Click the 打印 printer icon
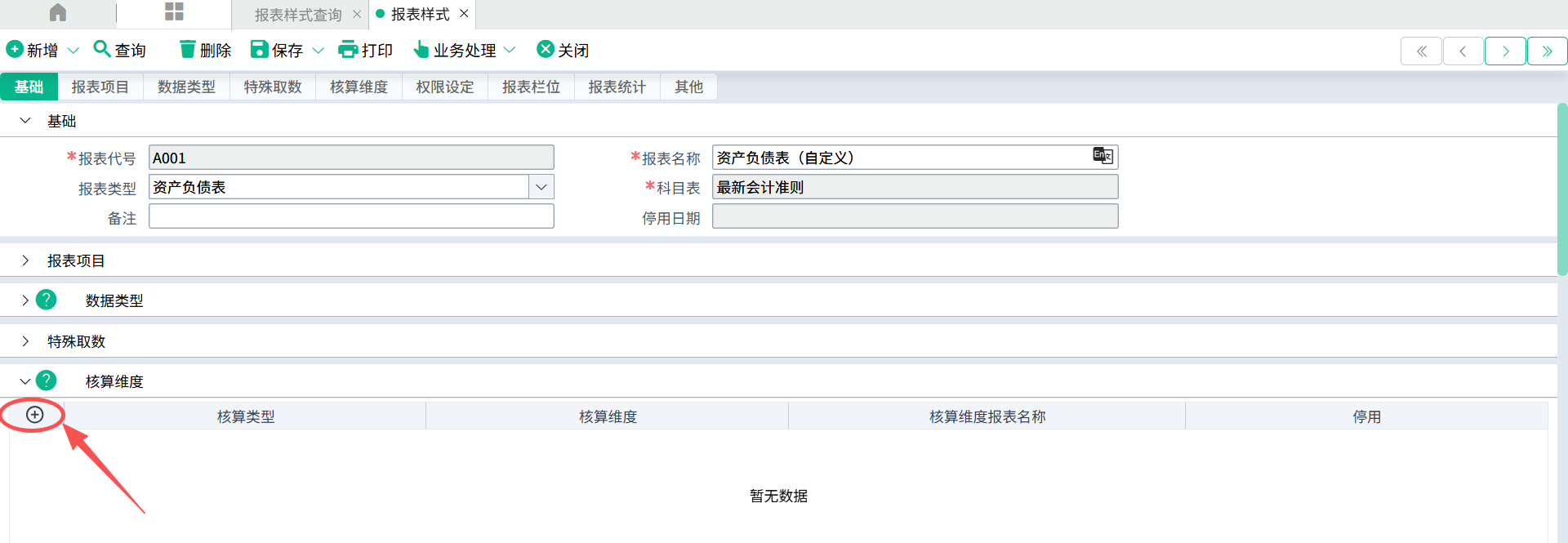 point(349,49)
